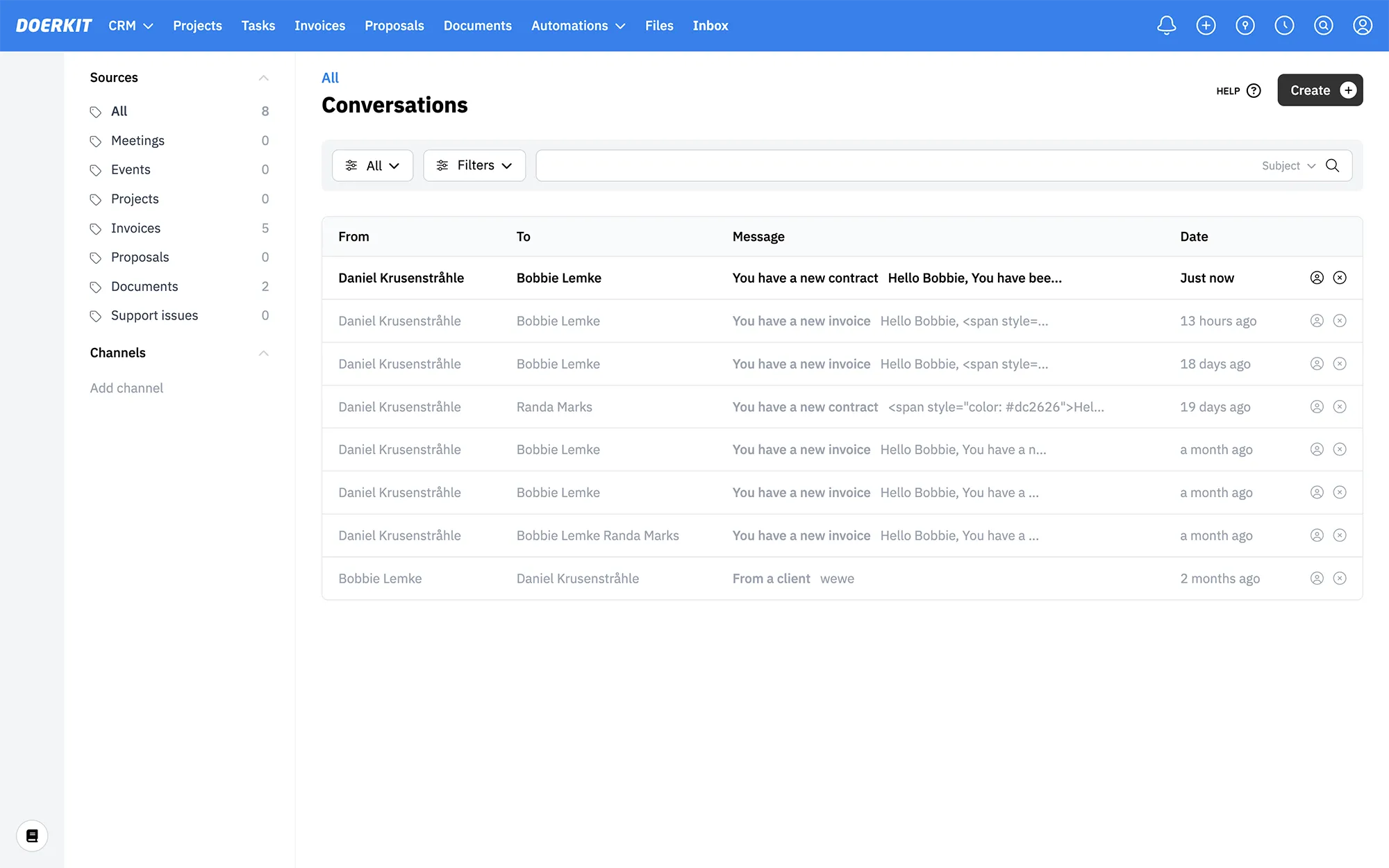Open the Filters dropdown
Screen dimensions: 1389x868
tap(474, 165)
